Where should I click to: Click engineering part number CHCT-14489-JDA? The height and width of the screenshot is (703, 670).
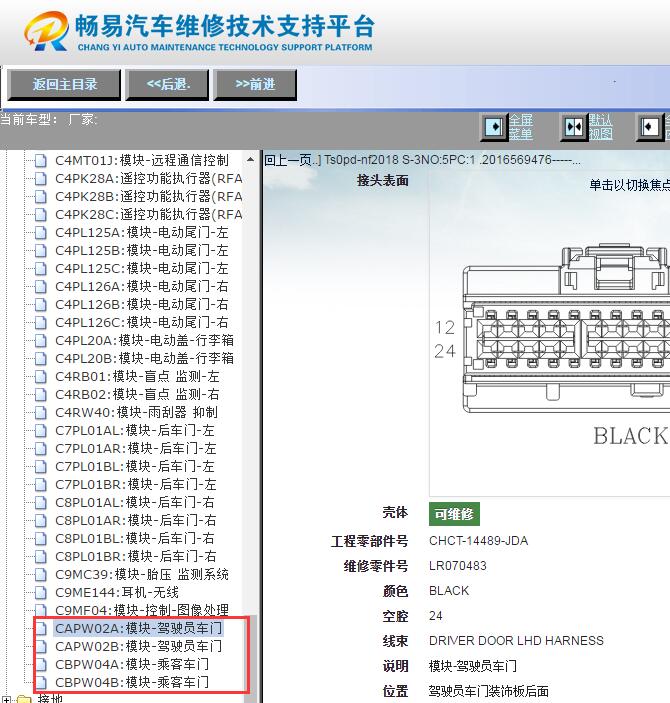(x=478, y=541)
